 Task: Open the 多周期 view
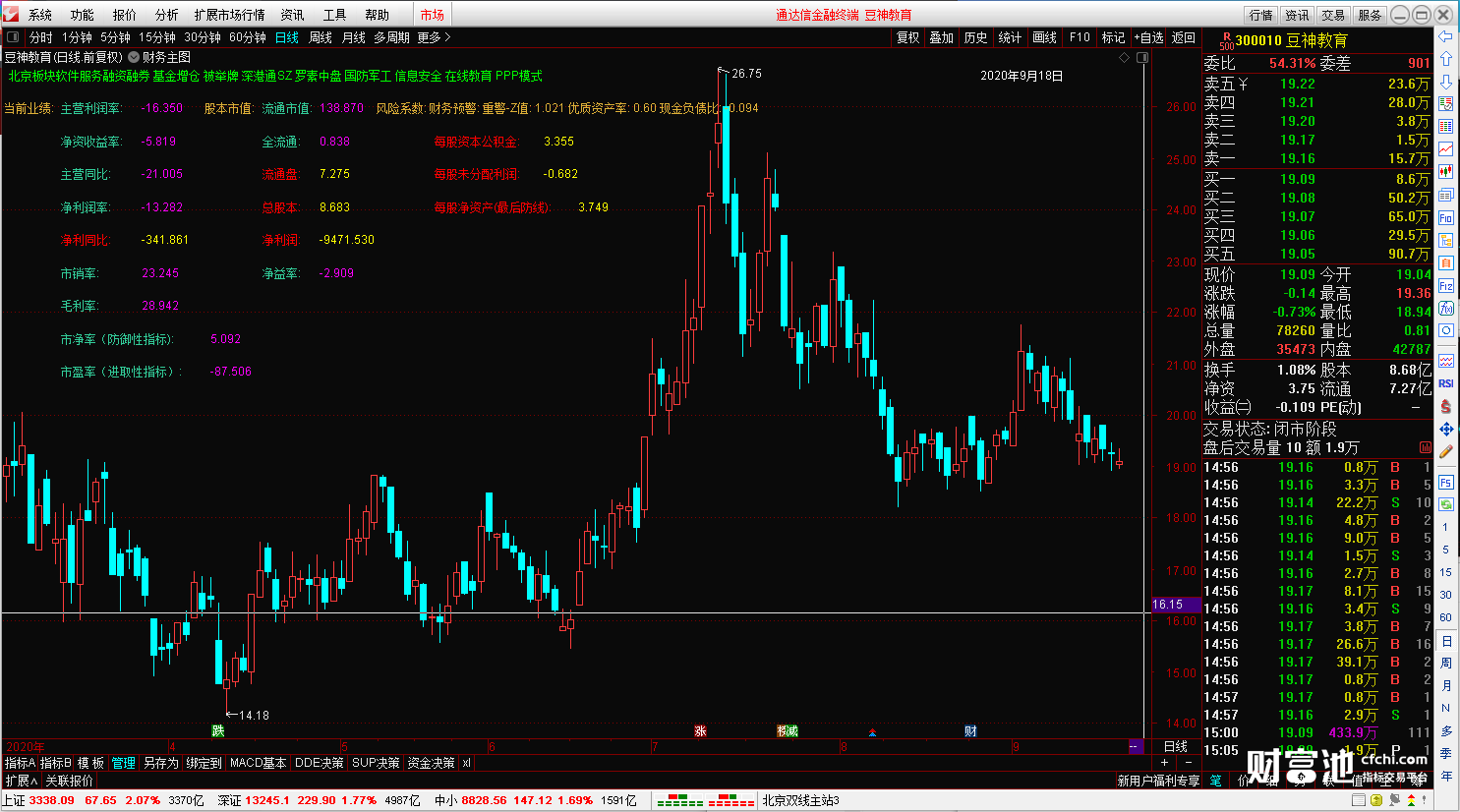click(391, 37)
